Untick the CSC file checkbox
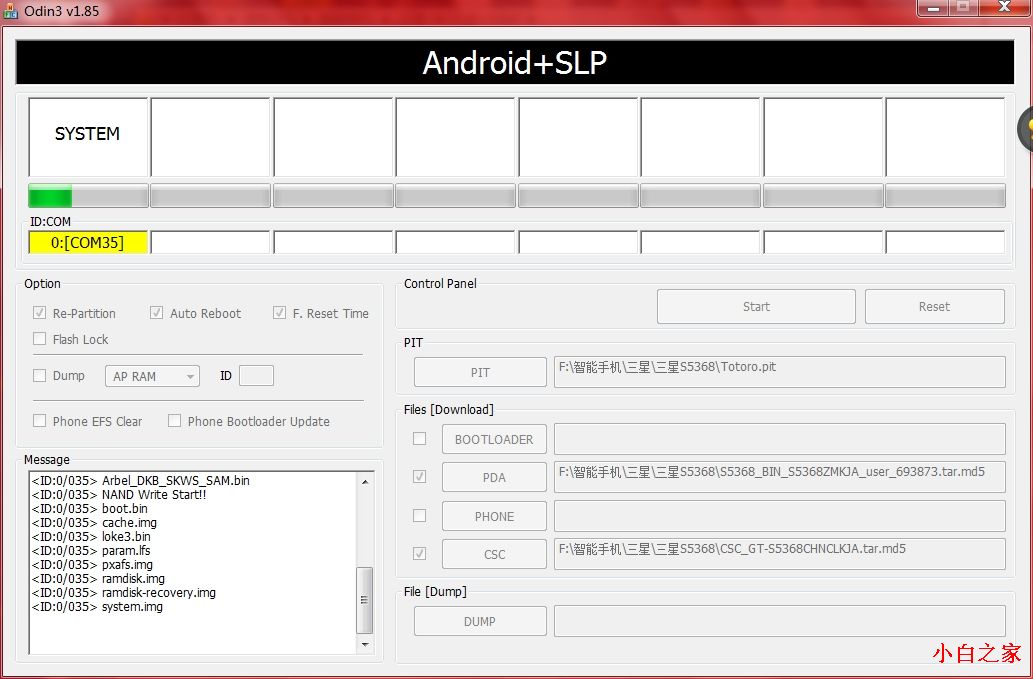The image size is (1033, 679). tap(419, 554)
